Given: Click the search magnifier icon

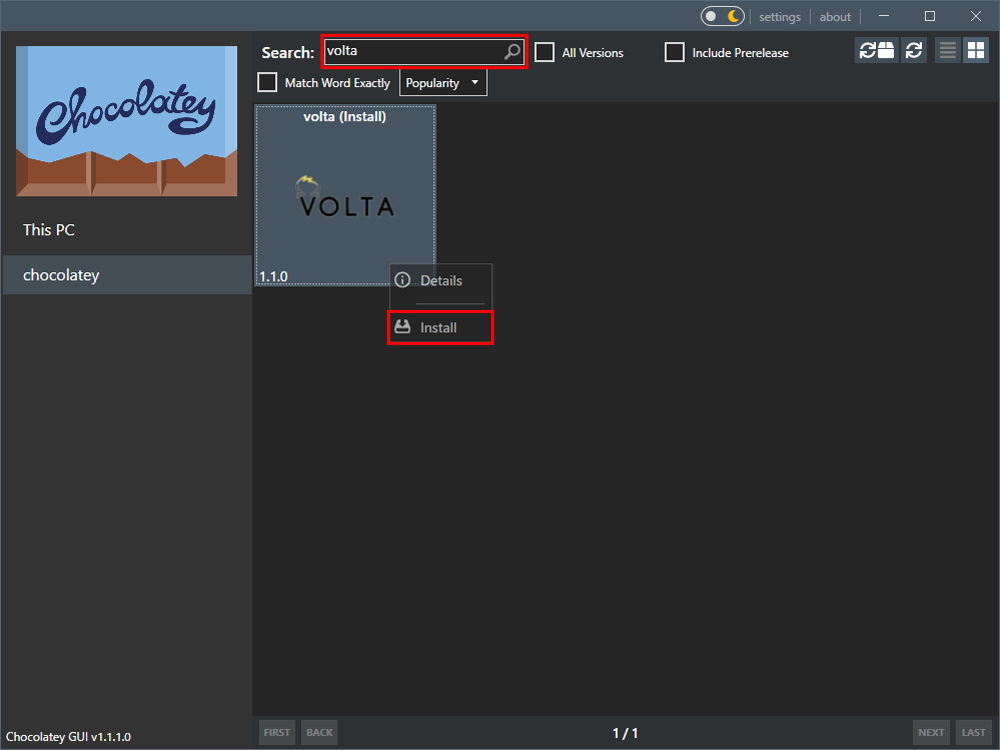Looking at the screenshot, I should 510,51.
